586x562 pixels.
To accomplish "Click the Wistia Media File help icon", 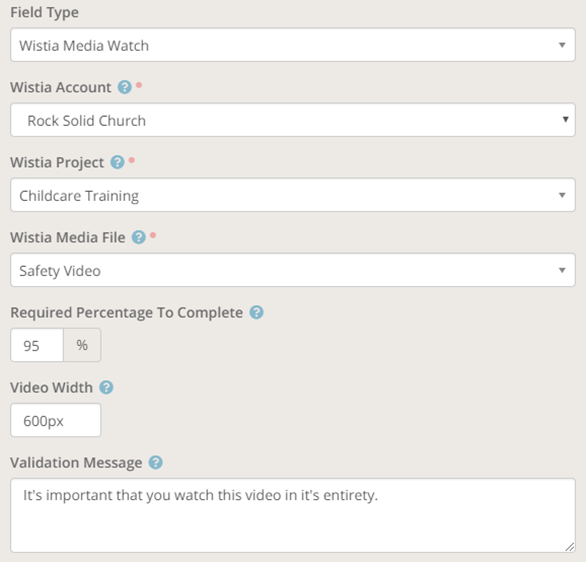I will pyautogui.click(x=139, y=237).
